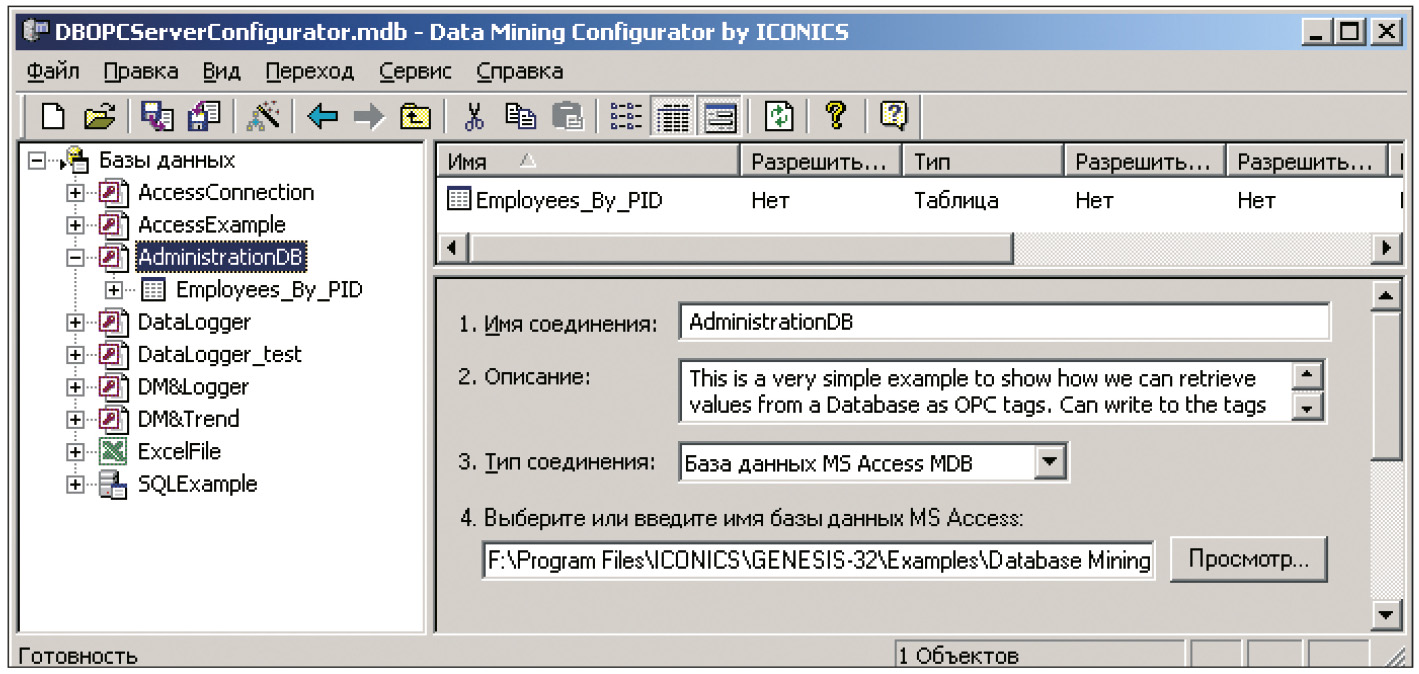Click the paste clipboard icon
The height and width of the screenshot is (674, 1419).
click(x=567, y=117)
